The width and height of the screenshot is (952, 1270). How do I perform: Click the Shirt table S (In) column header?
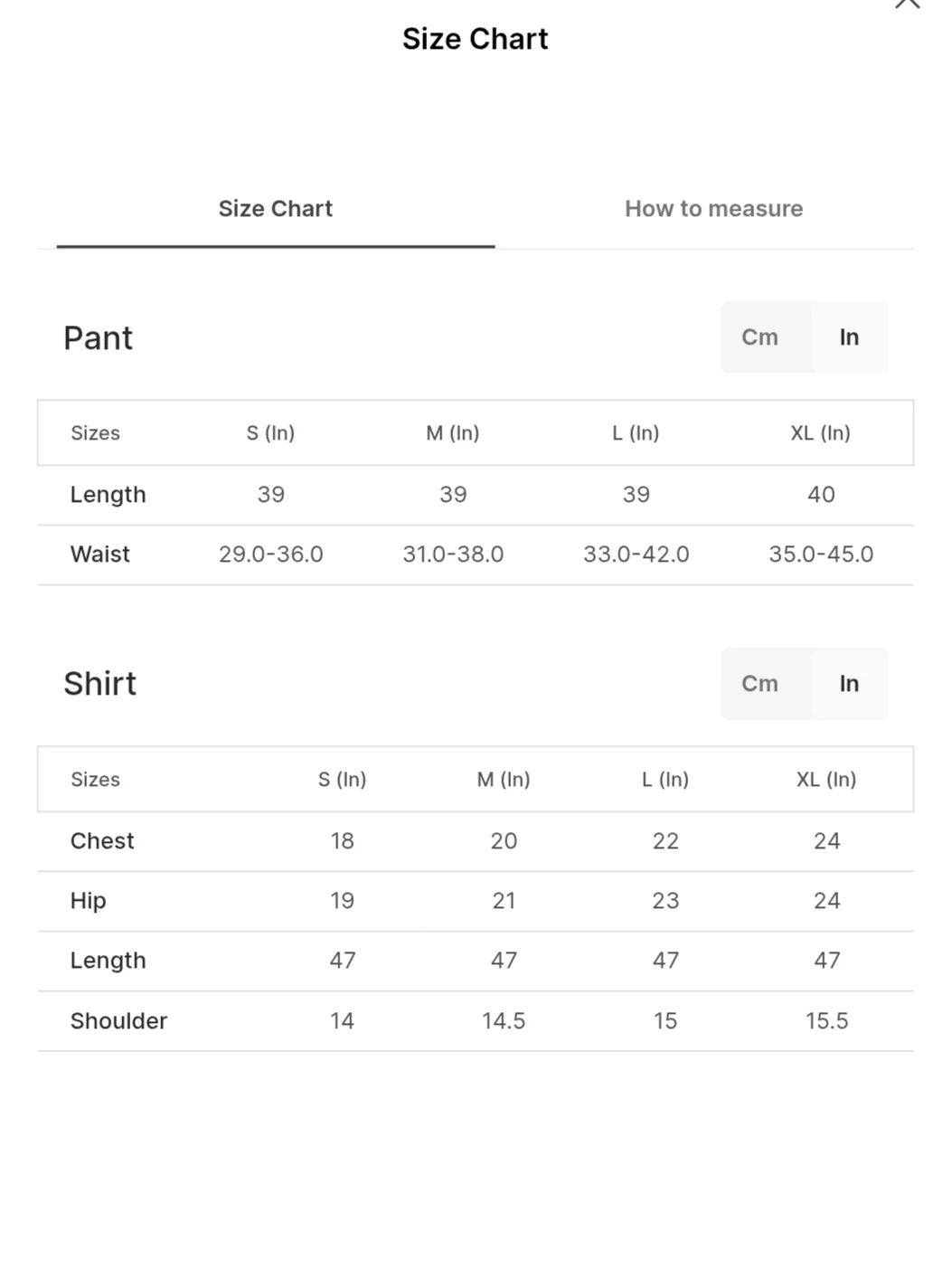click(x=342, y=780)
